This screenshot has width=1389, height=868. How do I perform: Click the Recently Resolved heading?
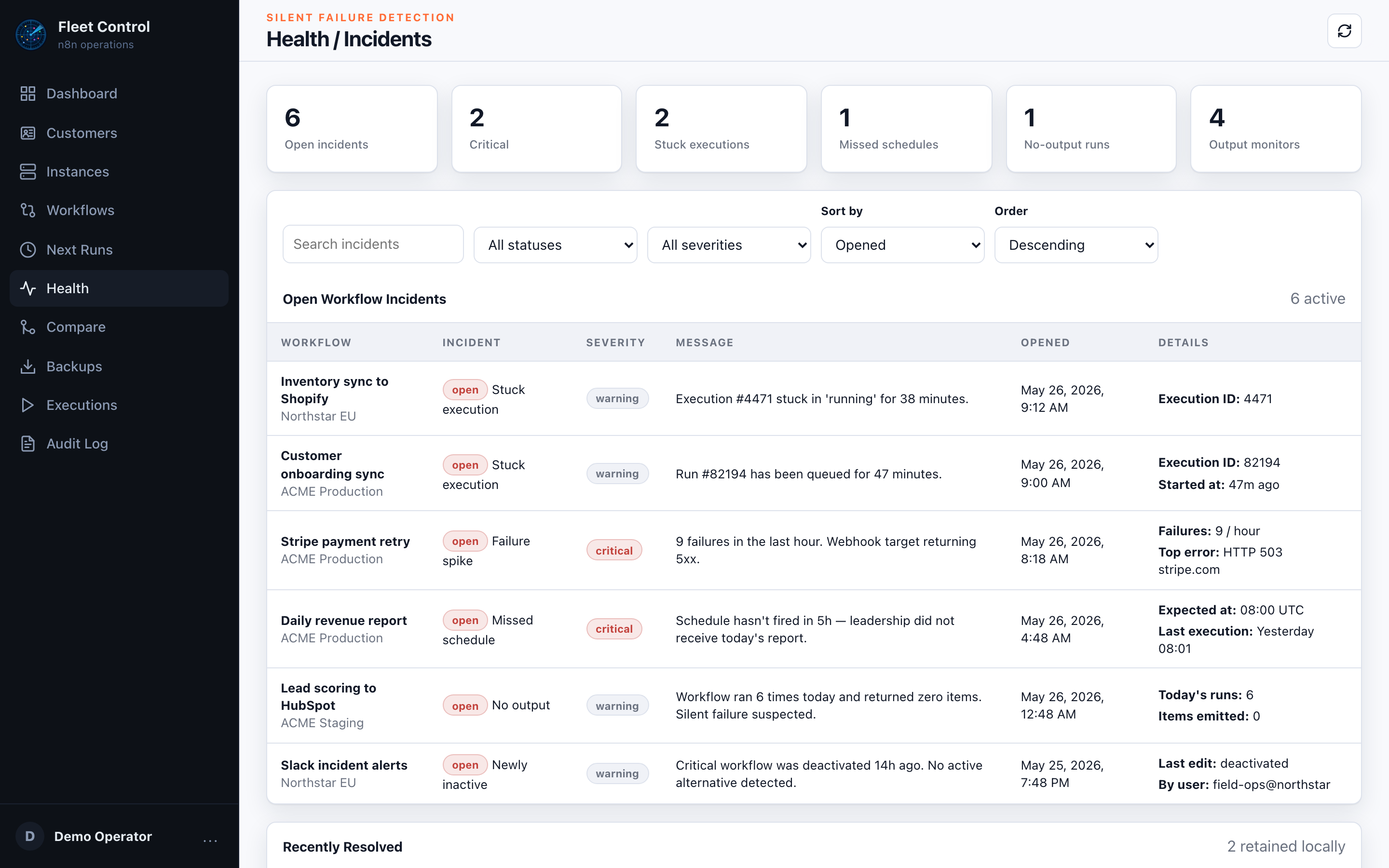[342, 847]
